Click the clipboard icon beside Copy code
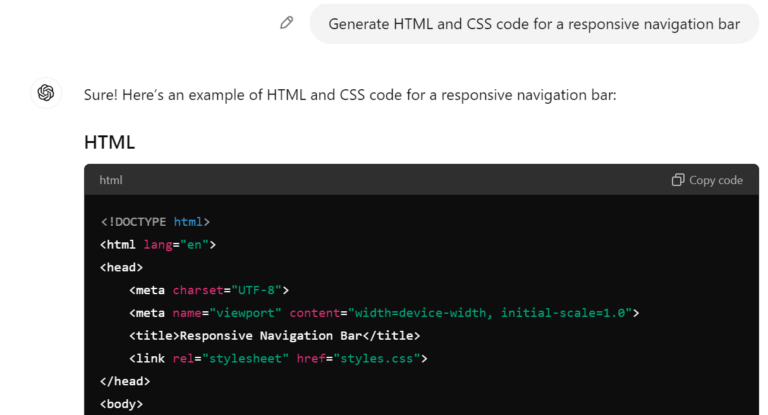This screenshot has width=768, height=415. pyautogui.click(x=678, y=180)
